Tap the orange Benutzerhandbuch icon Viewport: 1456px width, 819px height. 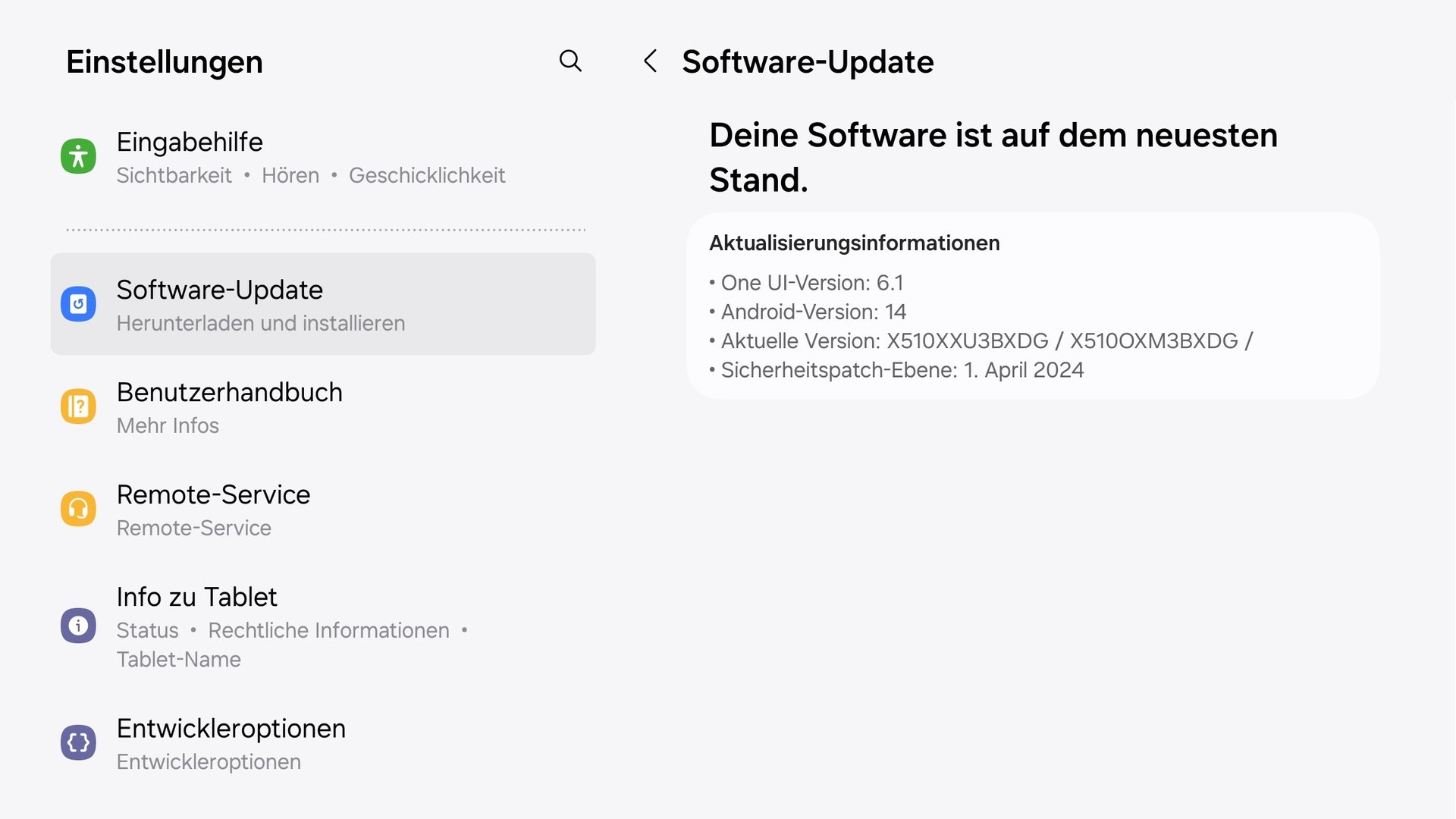click(78, 406)
